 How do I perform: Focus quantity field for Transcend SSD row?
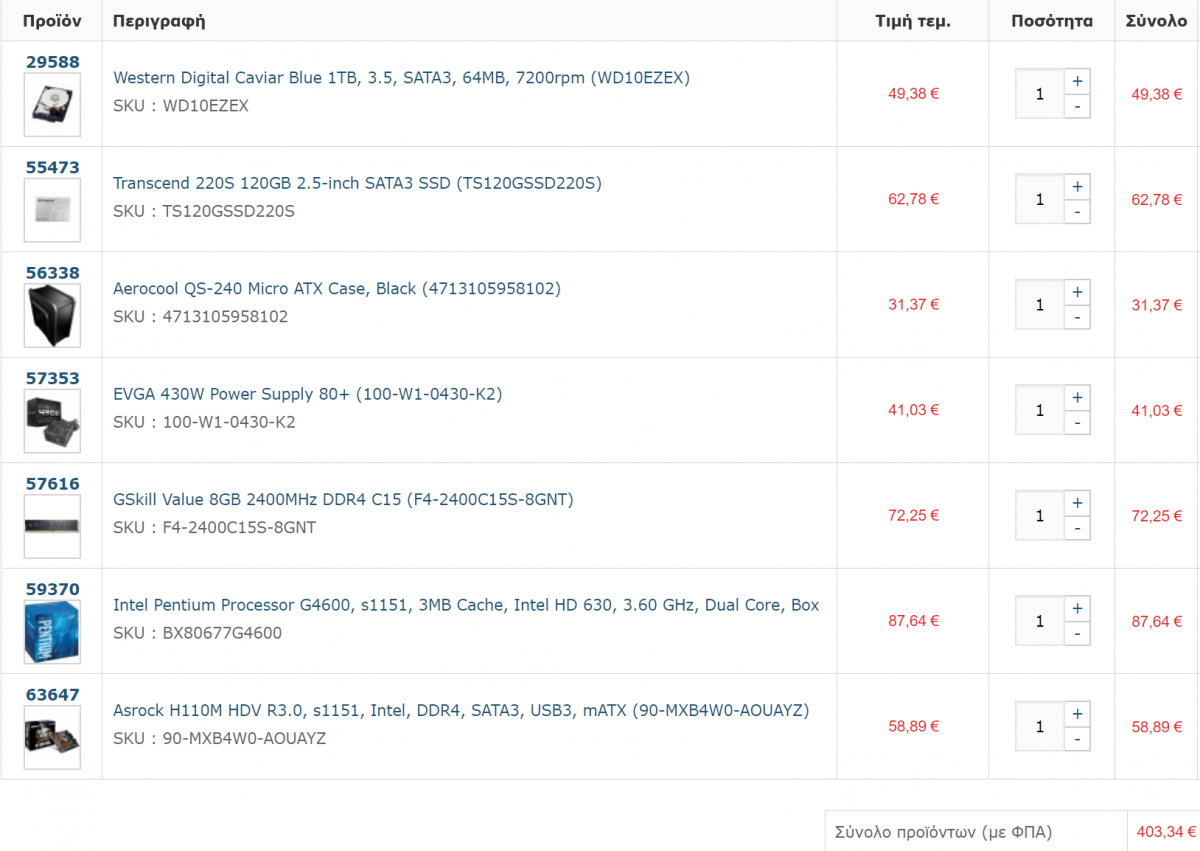pos(1040,199)
